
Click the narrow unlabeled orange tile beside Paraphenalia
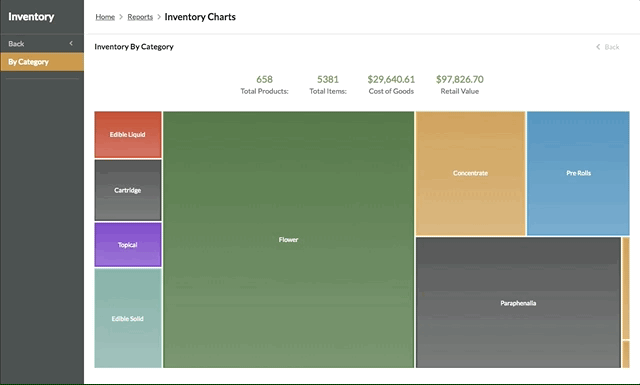[x=626, y=288]
